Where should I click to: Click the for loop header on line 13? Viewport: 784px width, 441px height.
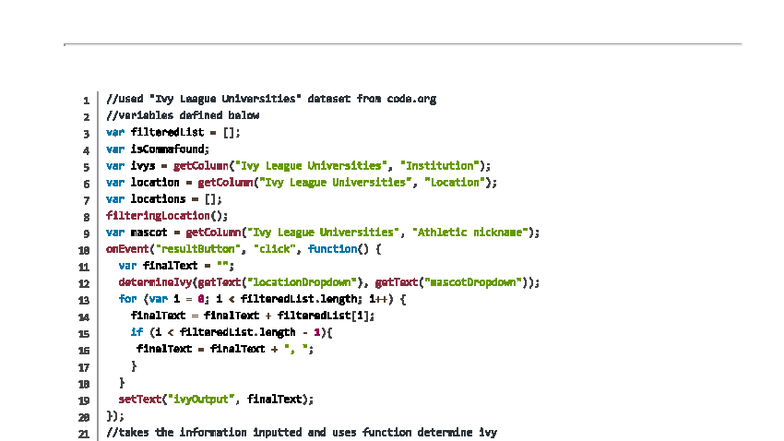click(262, 299)
